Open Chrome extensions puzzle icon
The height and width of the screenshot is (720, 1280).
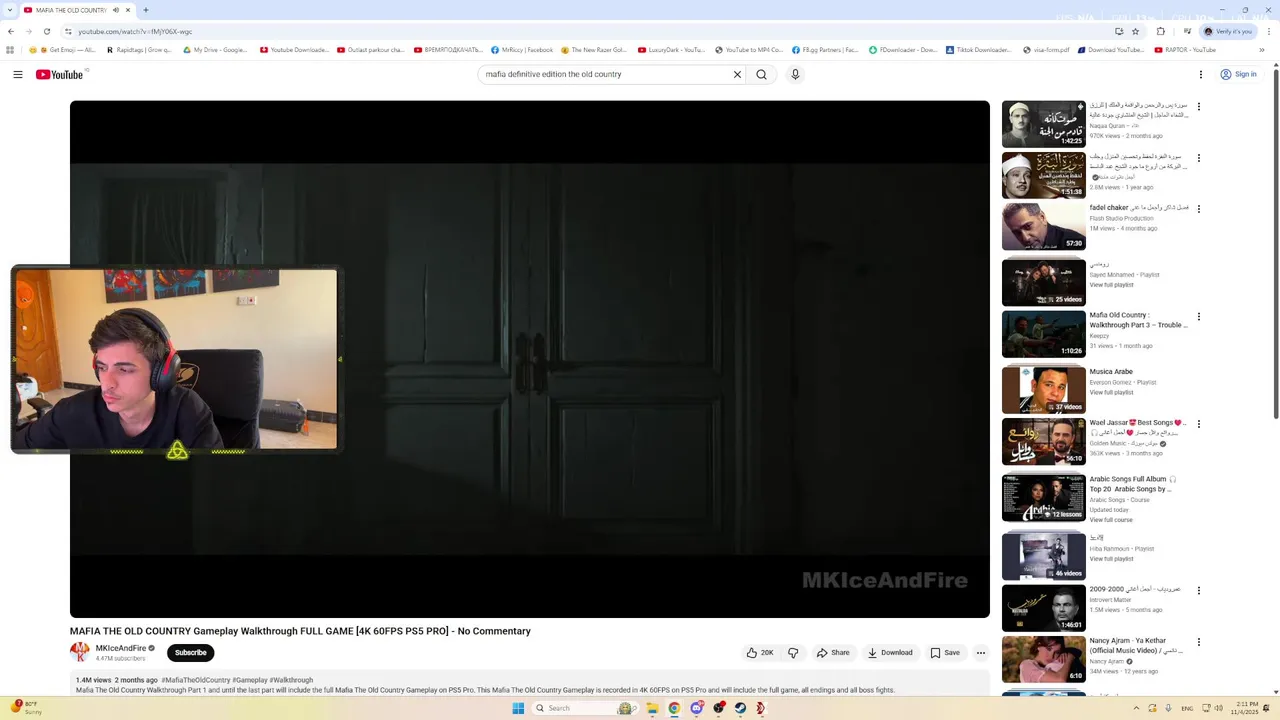[1161, 31]
